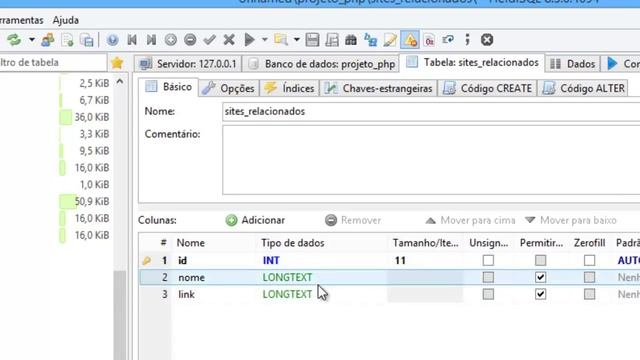The image size is (640, 360).
Task: Toggle Zerofill checkbox for id column
Action: [x=589, y=260]
